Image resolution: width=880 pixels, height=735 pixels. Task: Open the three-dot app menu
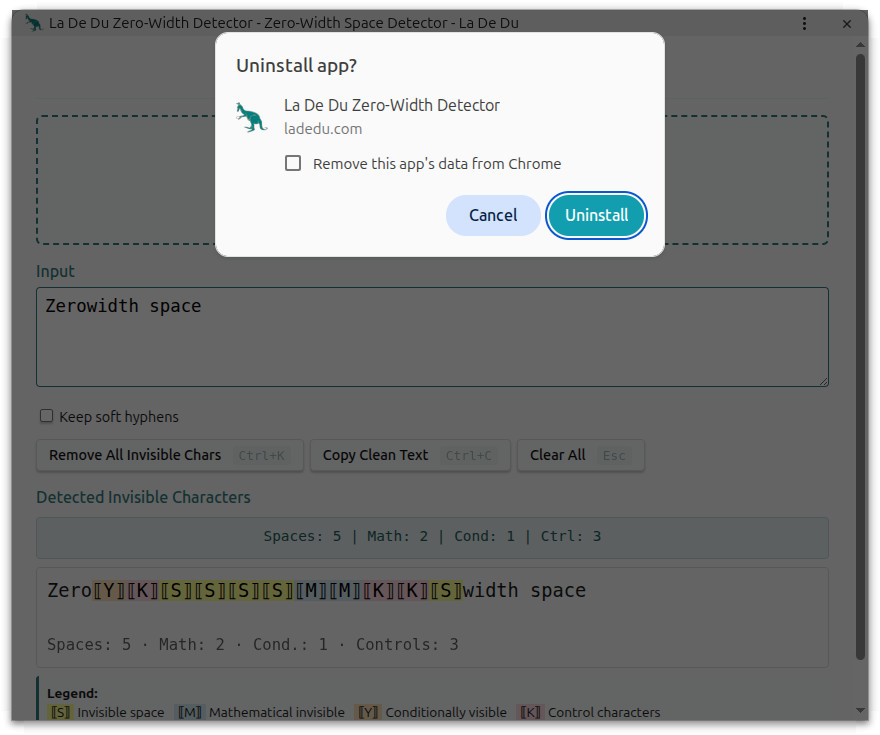pos(804,24)
